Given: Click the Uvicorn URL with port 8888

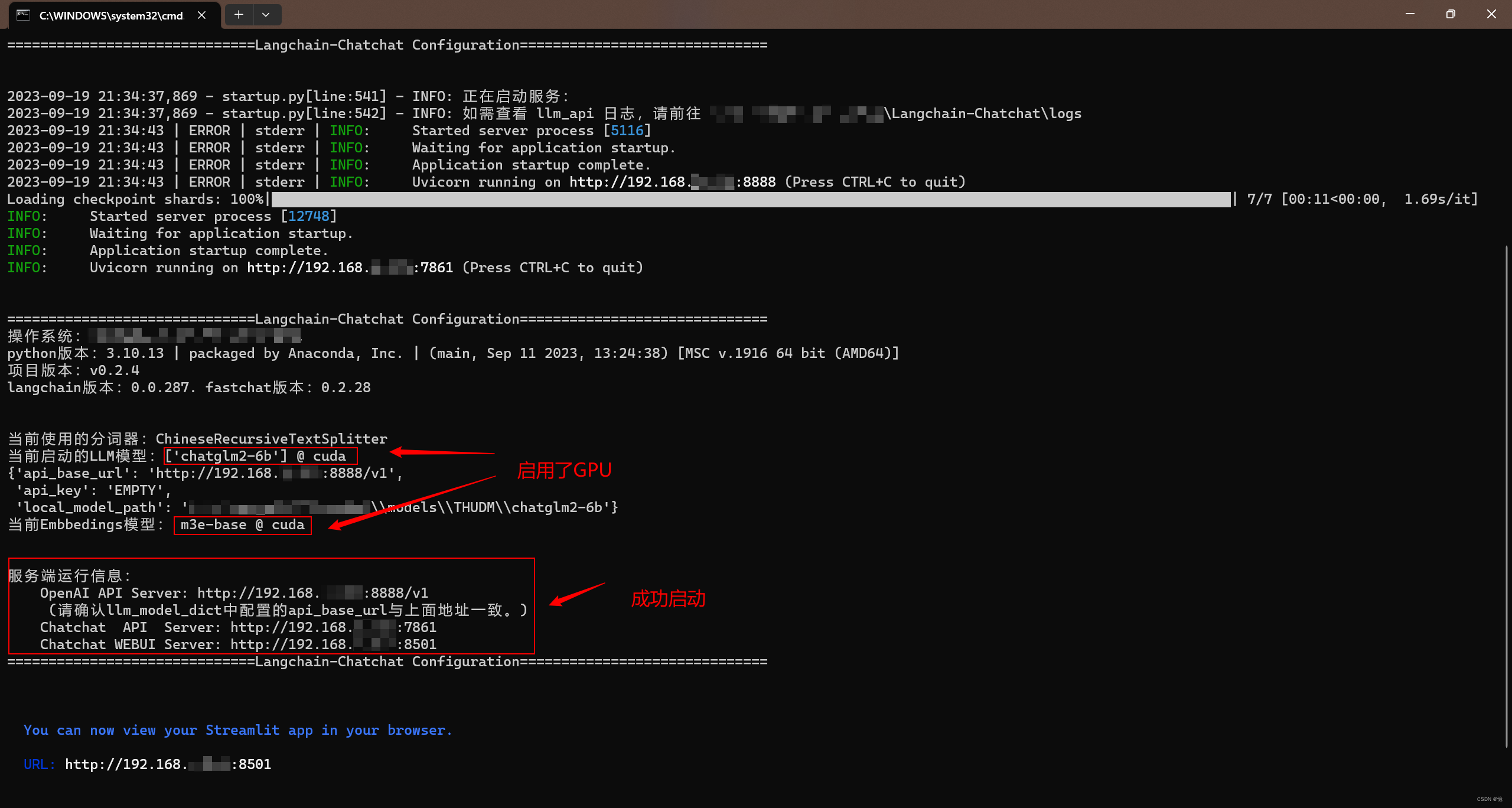Looking at the screenshot, I should [x=672, y=182].
